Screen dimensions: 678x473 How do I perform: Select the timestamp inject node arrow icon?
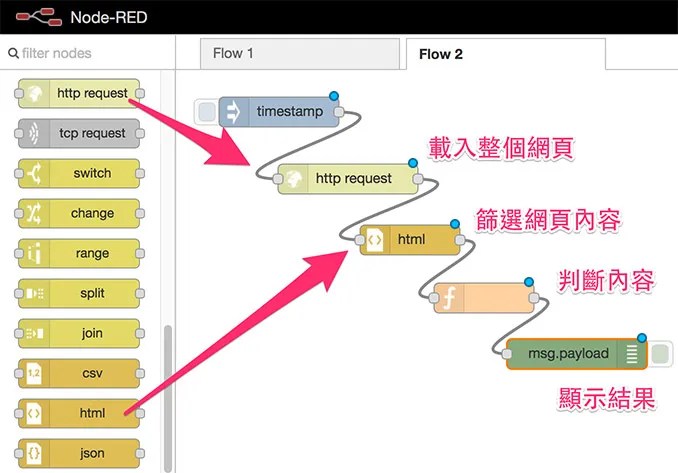(x=234, y=112)
